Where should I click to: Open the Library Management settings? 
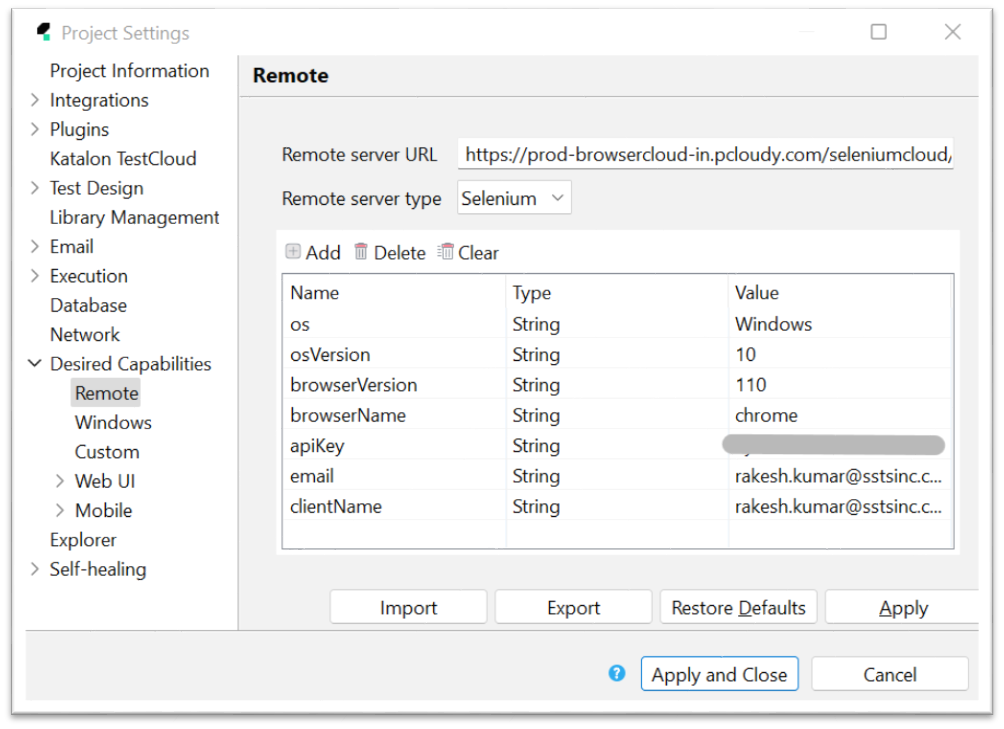134,217
